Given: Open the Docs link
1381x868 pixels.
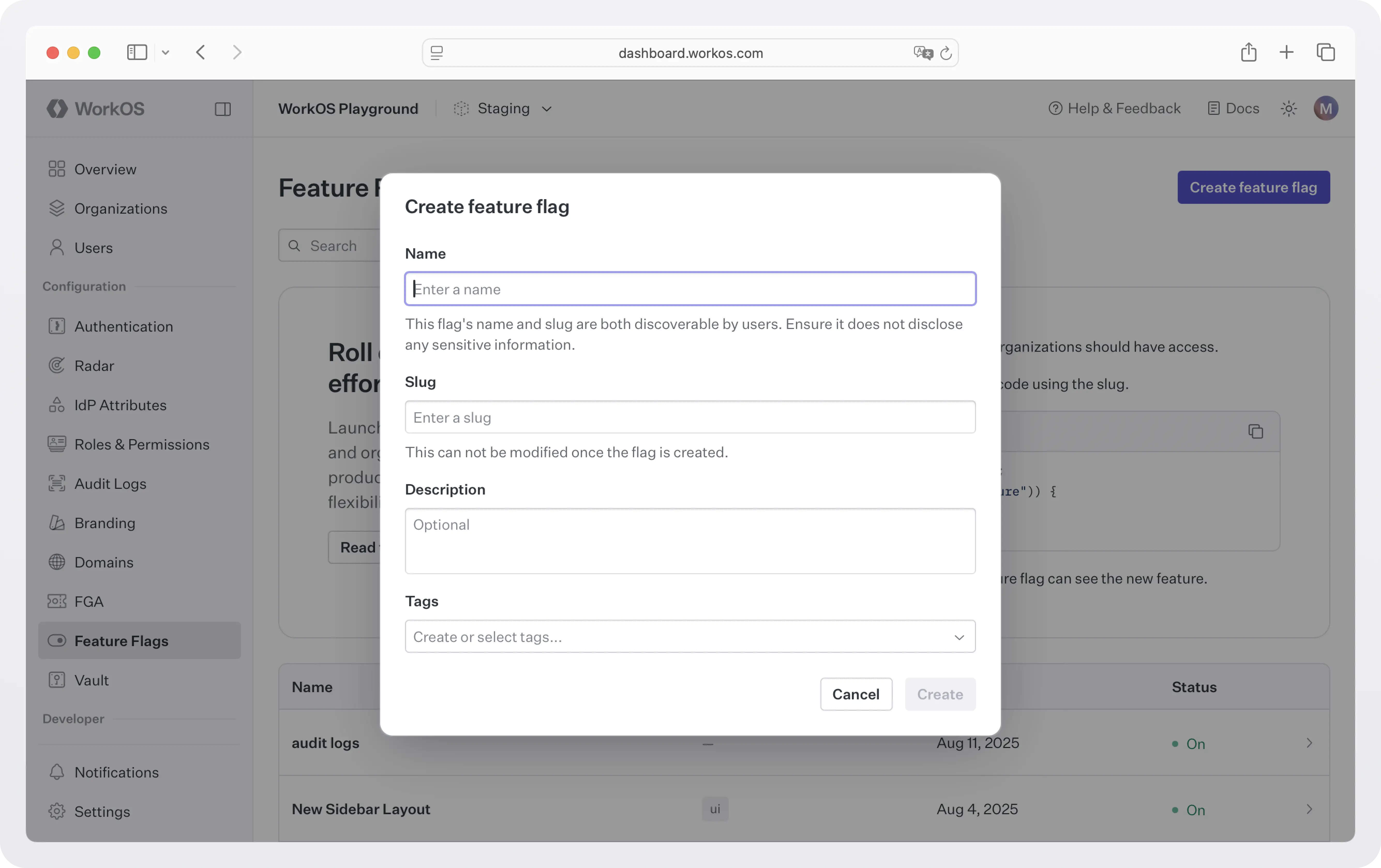Looking at the screenshot, I should coord(1234,108).
